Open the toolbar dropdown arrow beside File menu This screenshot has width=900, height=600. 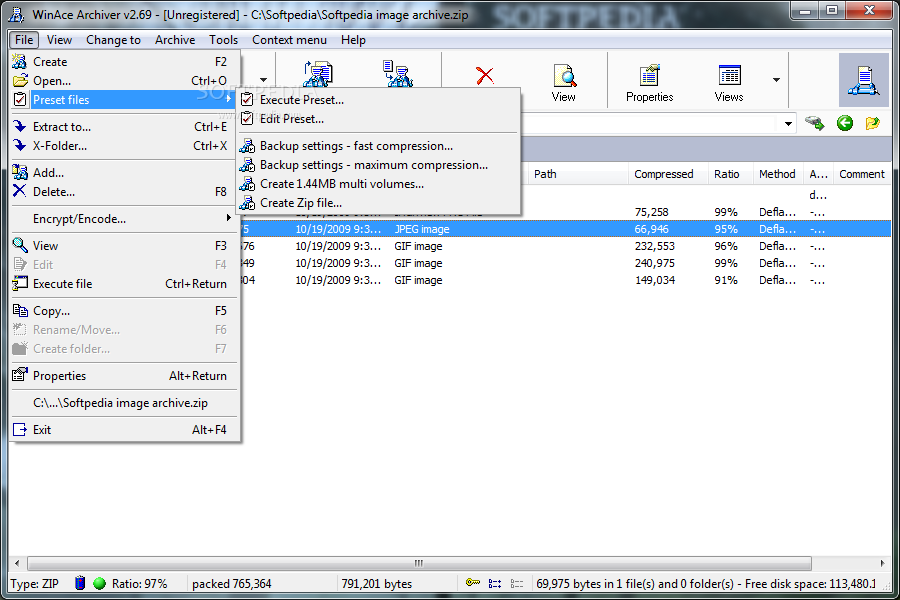pyautogui.click(x=263, y=80)
